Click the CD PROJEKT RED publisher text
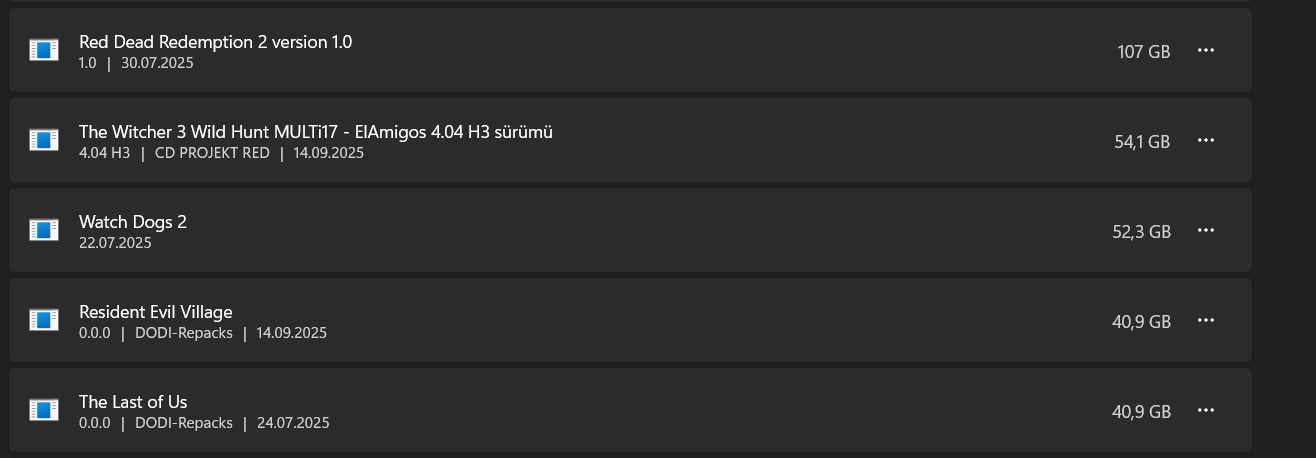The image size is (1316, 458). pos(212,153)
